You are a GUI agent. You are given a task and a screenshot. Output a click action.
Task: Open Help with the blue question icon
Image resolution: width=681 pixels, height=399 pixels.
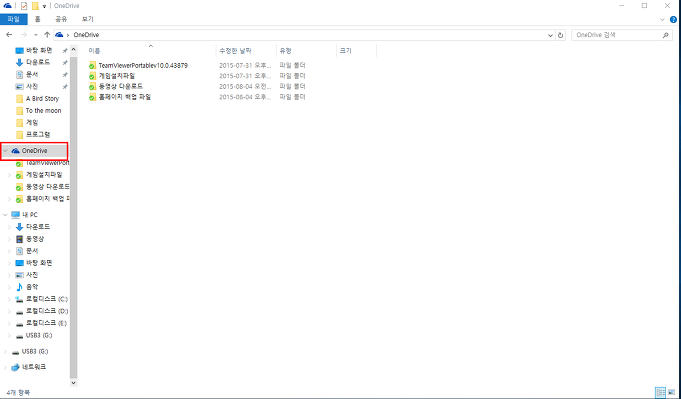pos(674,20)
